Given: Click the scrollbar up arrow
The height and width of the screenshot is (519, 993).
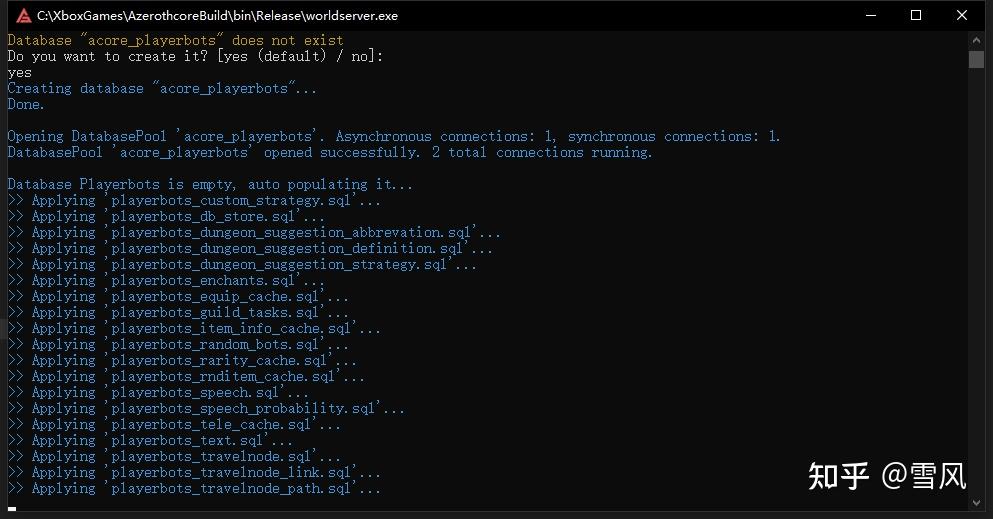Looking at the screenshot, I should [x=977, y=40].
